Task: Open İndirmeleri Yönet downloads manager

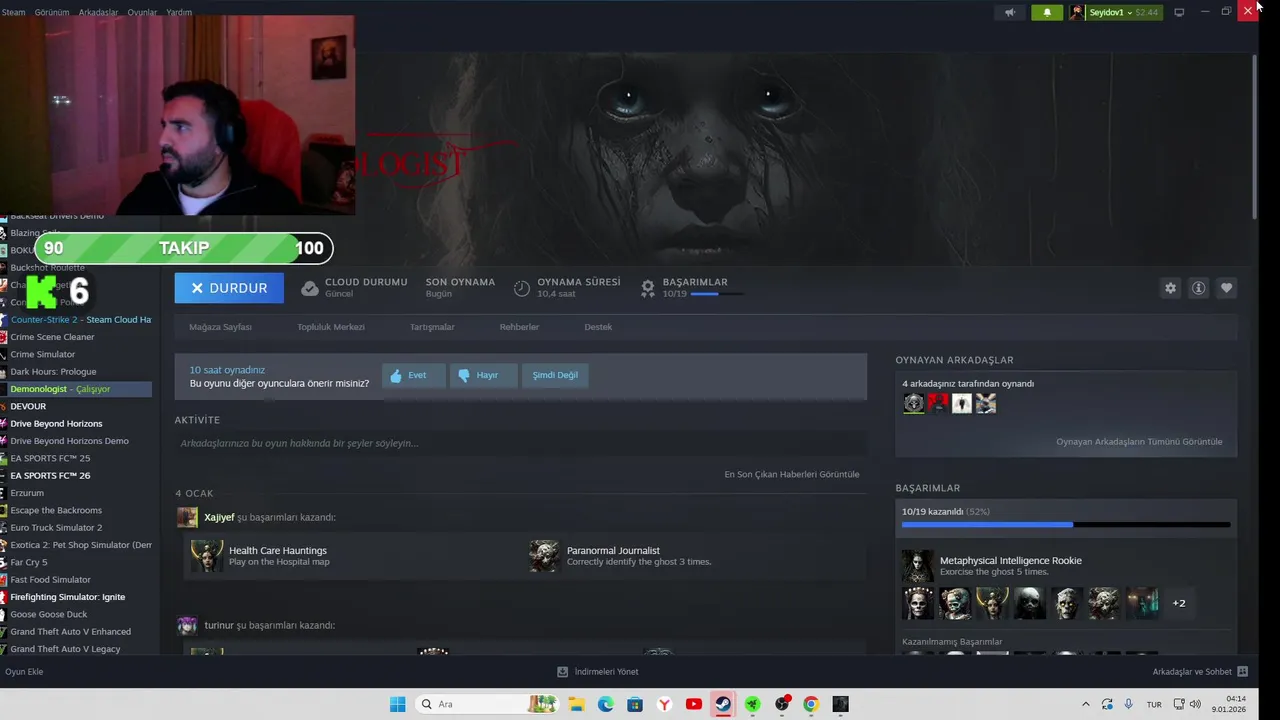Action: (x=597, y=672)
